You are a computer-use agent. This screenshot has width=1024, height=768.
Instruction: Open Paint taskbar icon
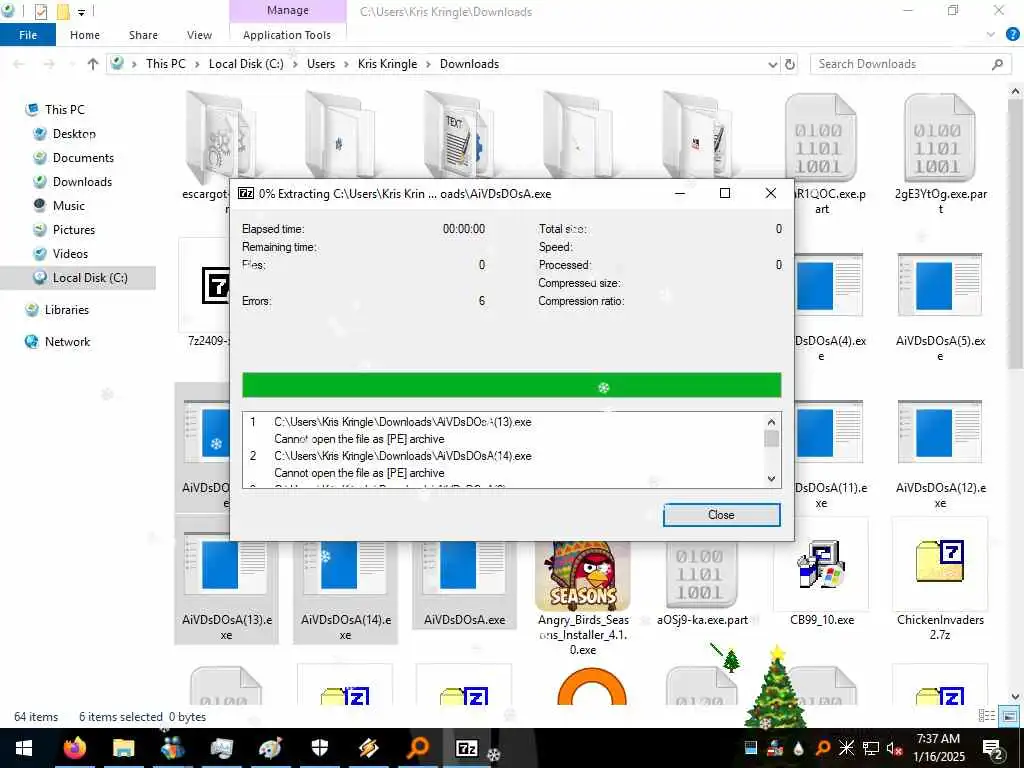pos(270,748)
